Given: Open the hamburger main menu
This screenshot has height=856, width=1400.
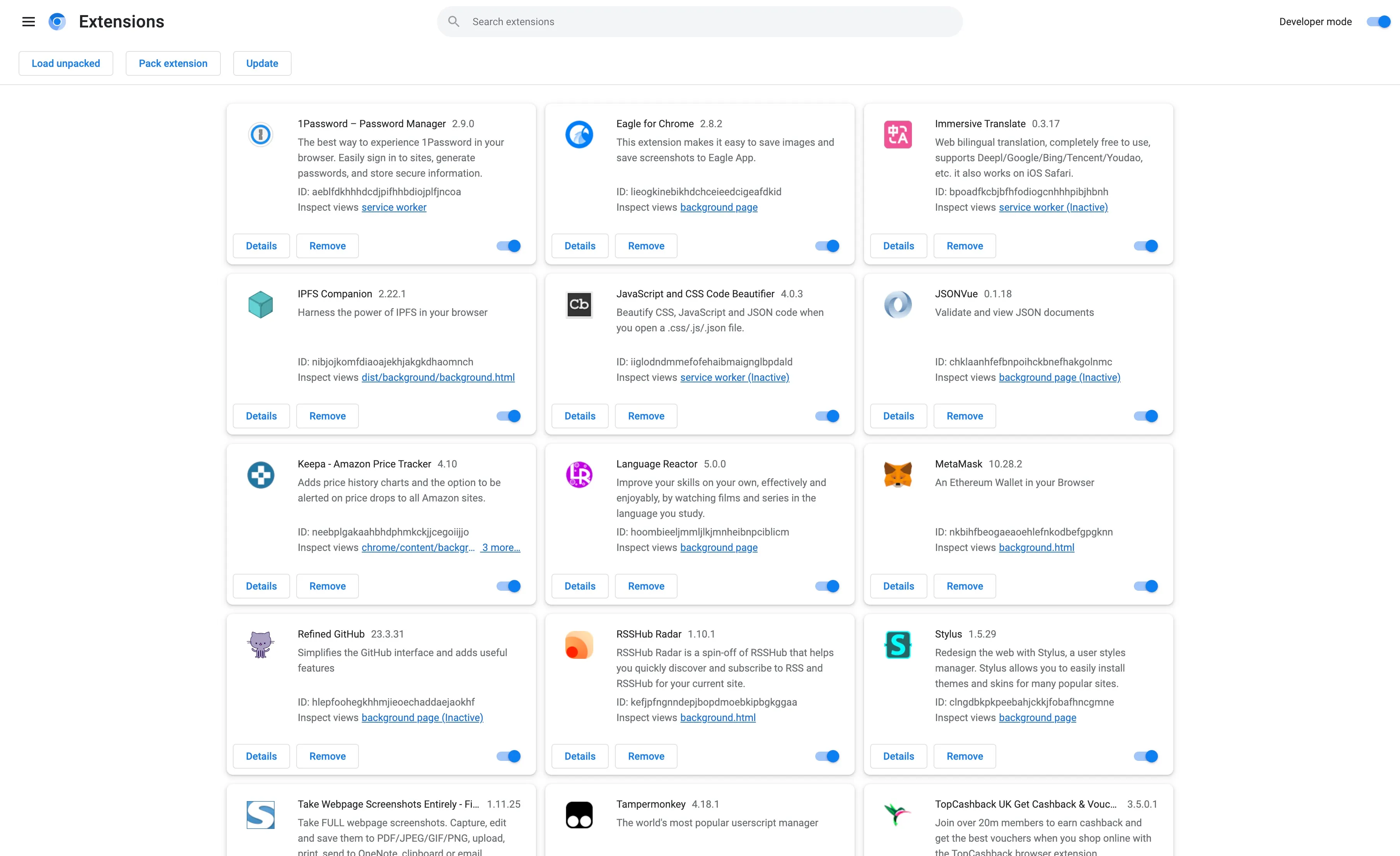Looking at the screenshot, I should coord(28,22).
